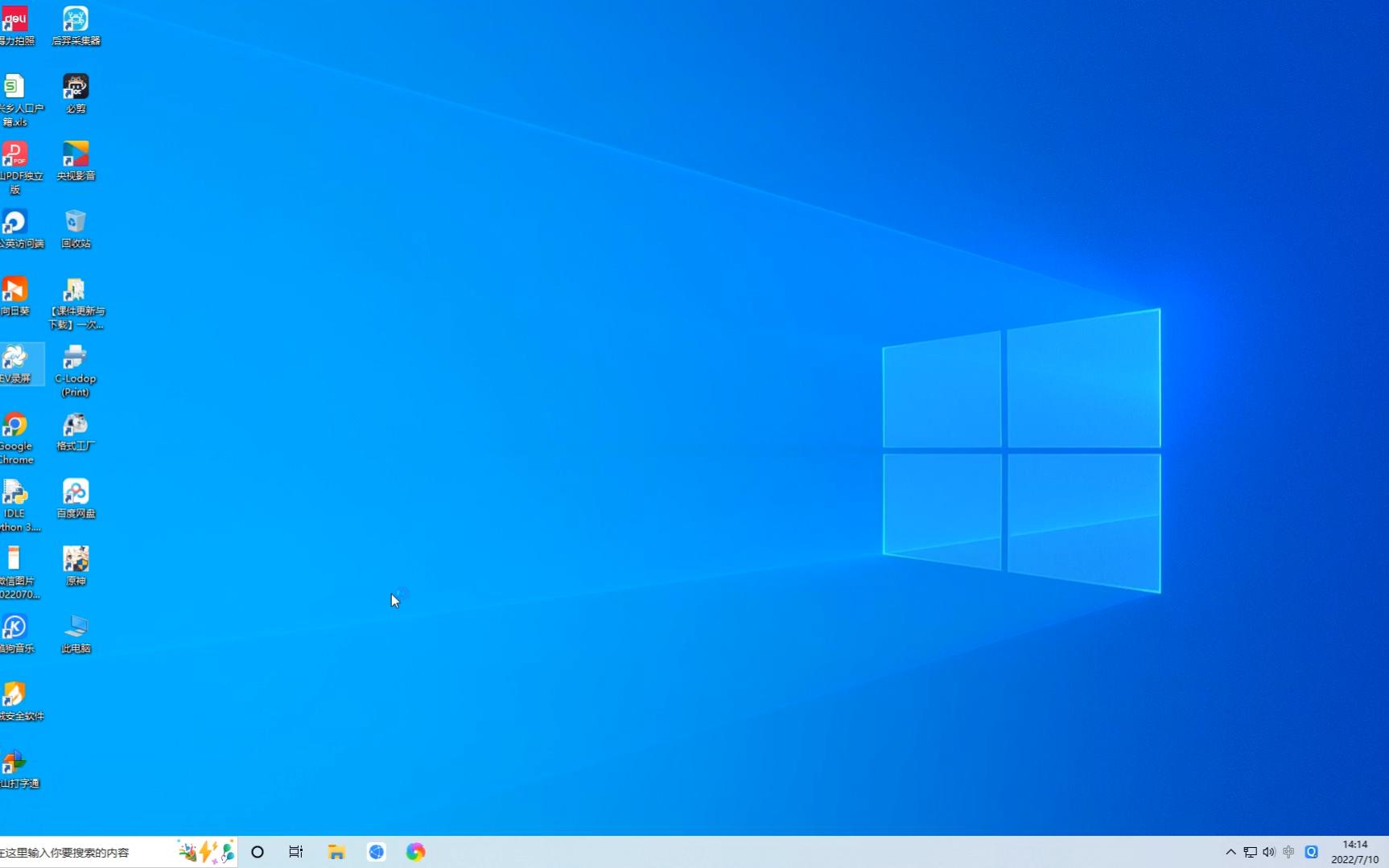Select the deli 得力拍照 desktop icon
The height and width of the screenshot is (868, 1389).
(x=16, y=25)
